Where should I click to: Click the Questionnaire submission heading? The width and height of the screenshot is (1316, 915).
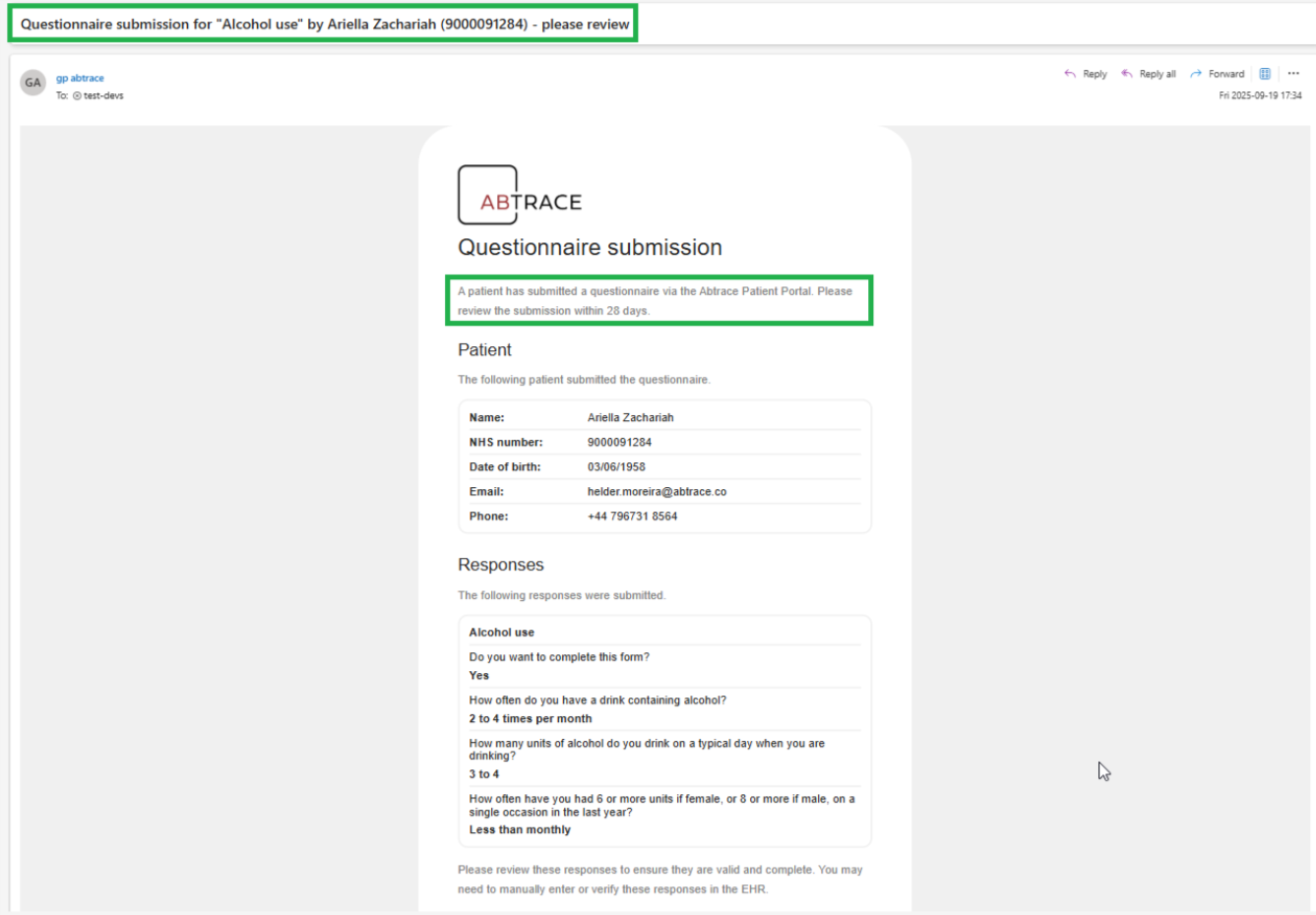coord(589,247)
